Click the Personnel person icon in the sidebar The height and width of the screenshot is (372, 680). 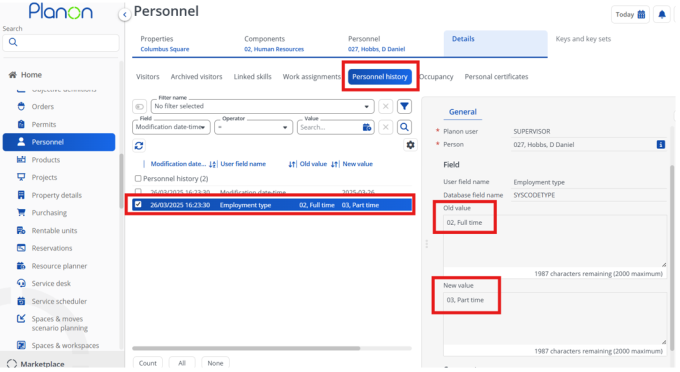(x=21, y=142)
